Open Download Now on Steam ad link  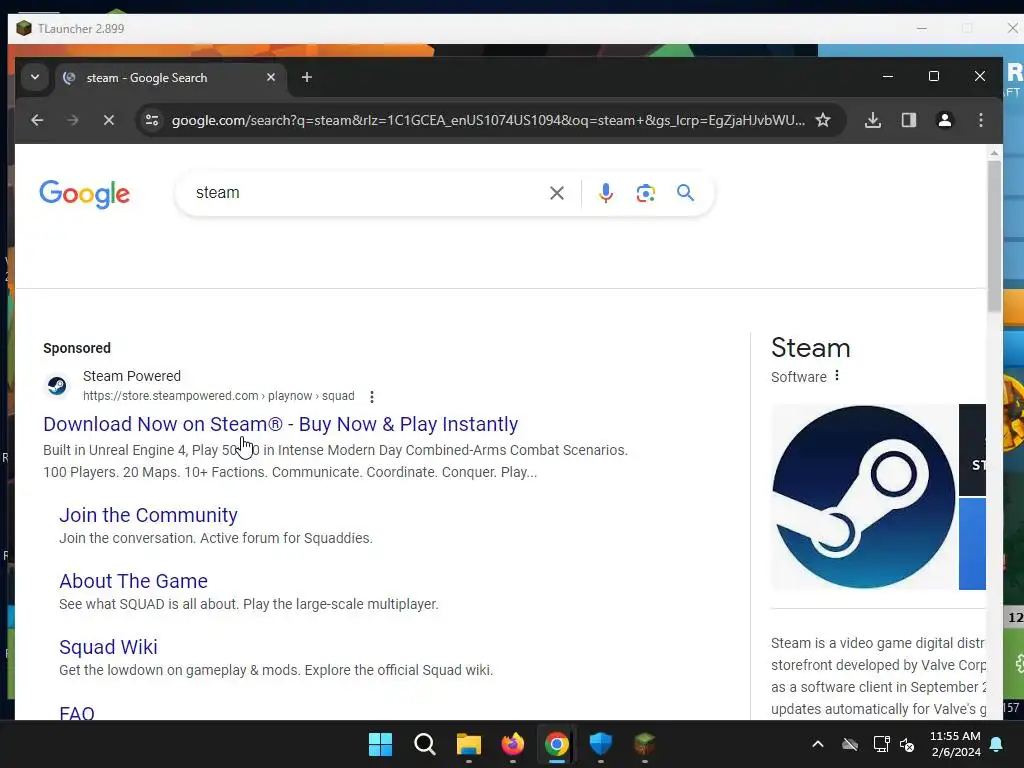pos(281,424)
